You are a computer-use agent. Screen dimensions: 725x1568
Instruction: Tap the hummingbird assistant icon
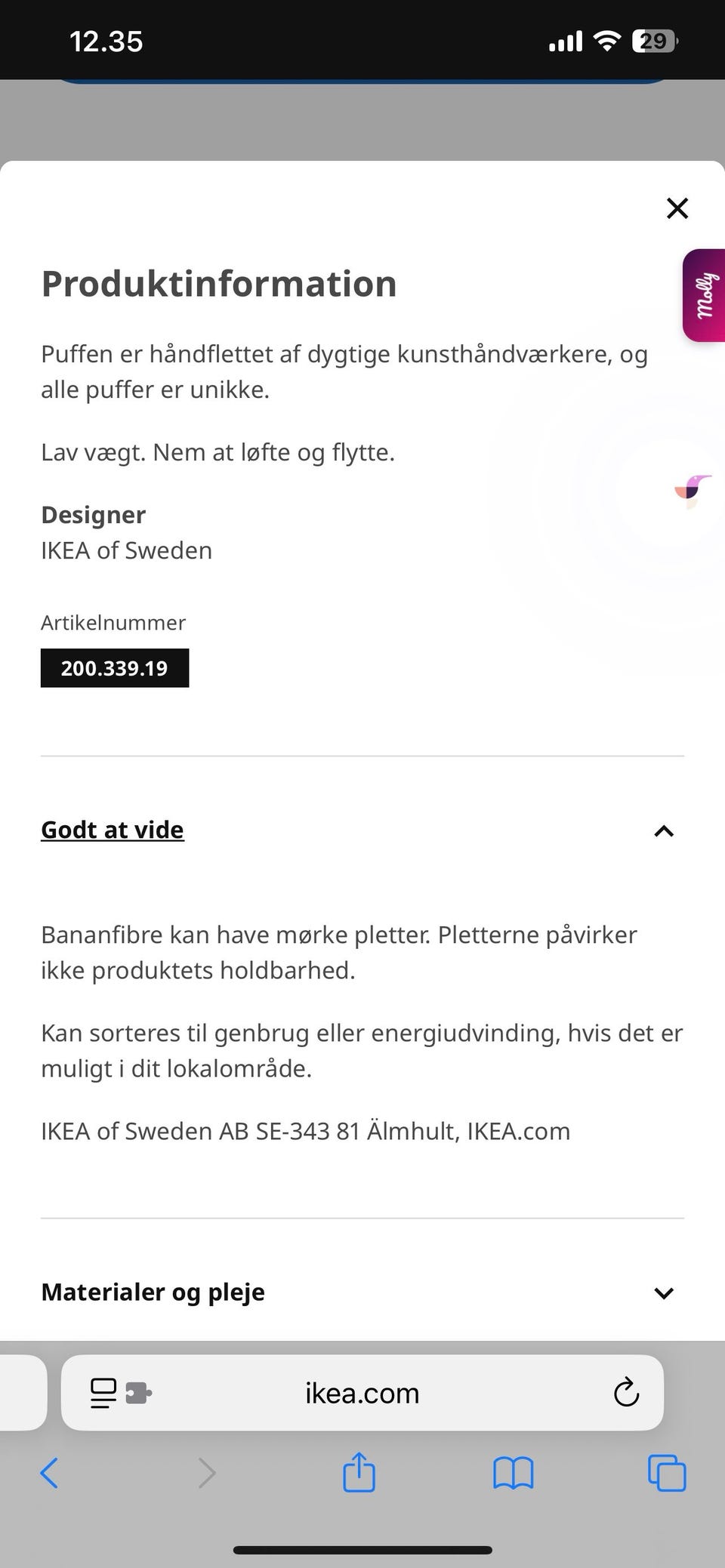point(693,491)
